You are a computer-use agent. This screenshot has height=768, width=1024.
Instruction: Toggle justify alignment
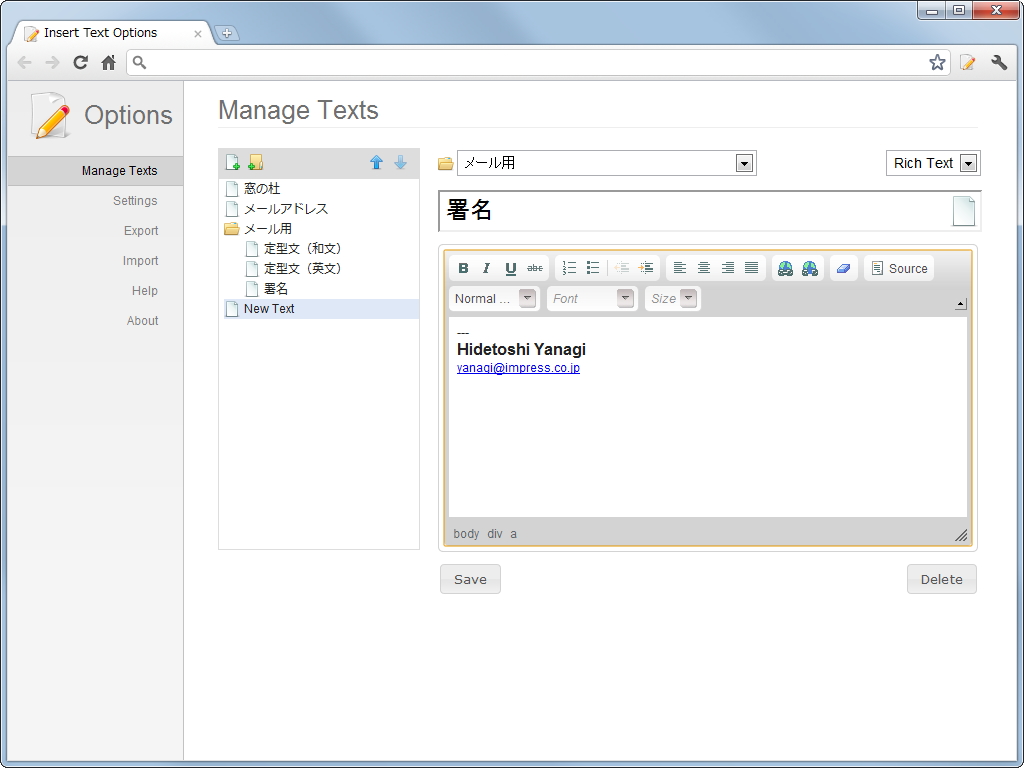tap(752, 267)
